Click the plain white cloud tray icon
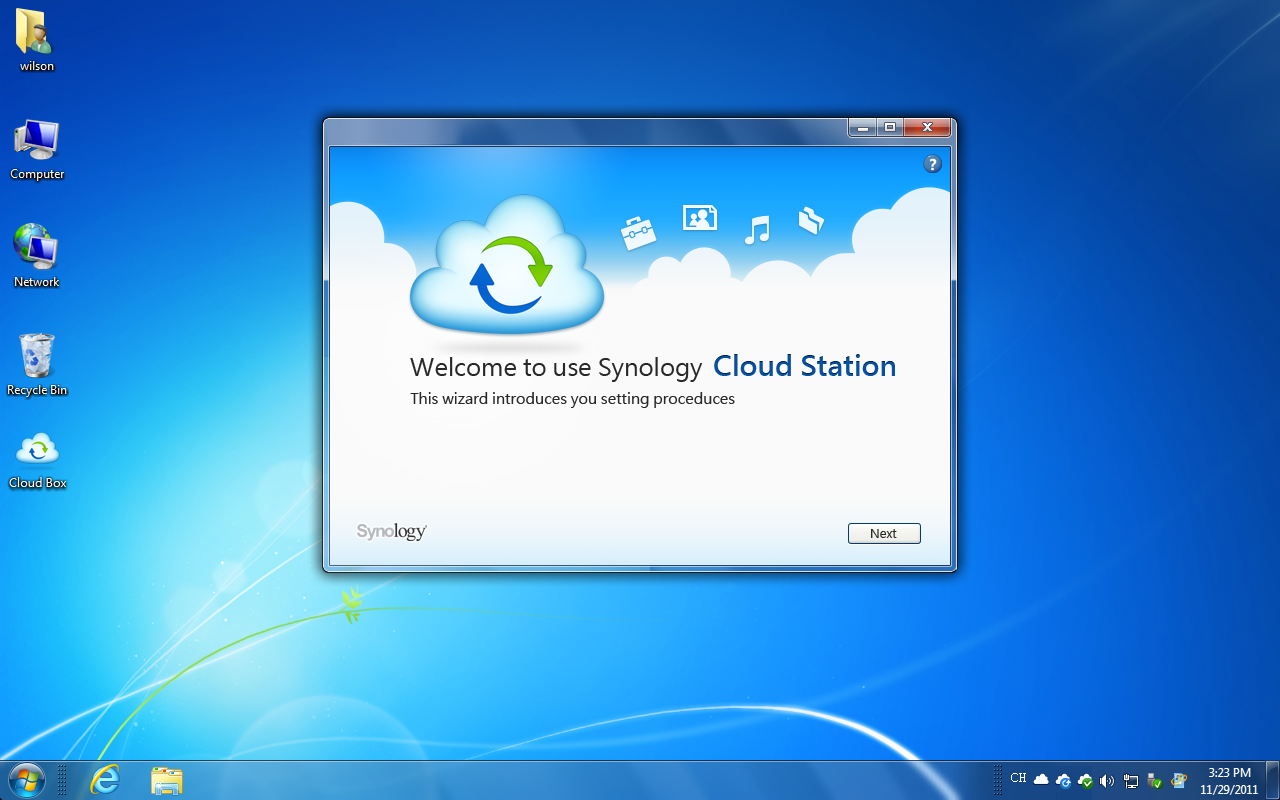The width and height of the screenshot is (1280, 800). coord(1041,780)
